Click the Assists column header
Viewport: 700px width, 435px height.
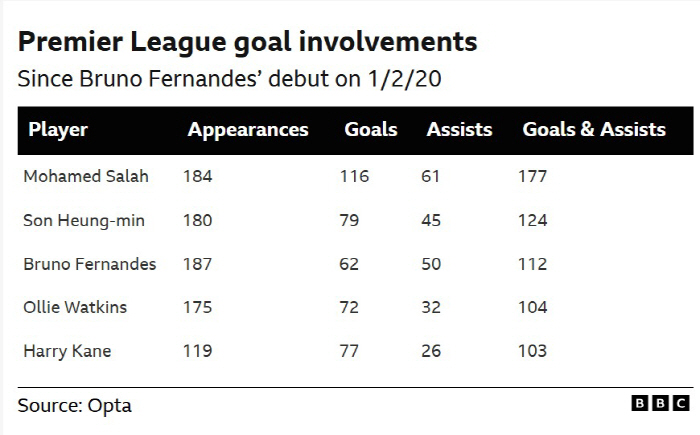[x=459, y=130]
